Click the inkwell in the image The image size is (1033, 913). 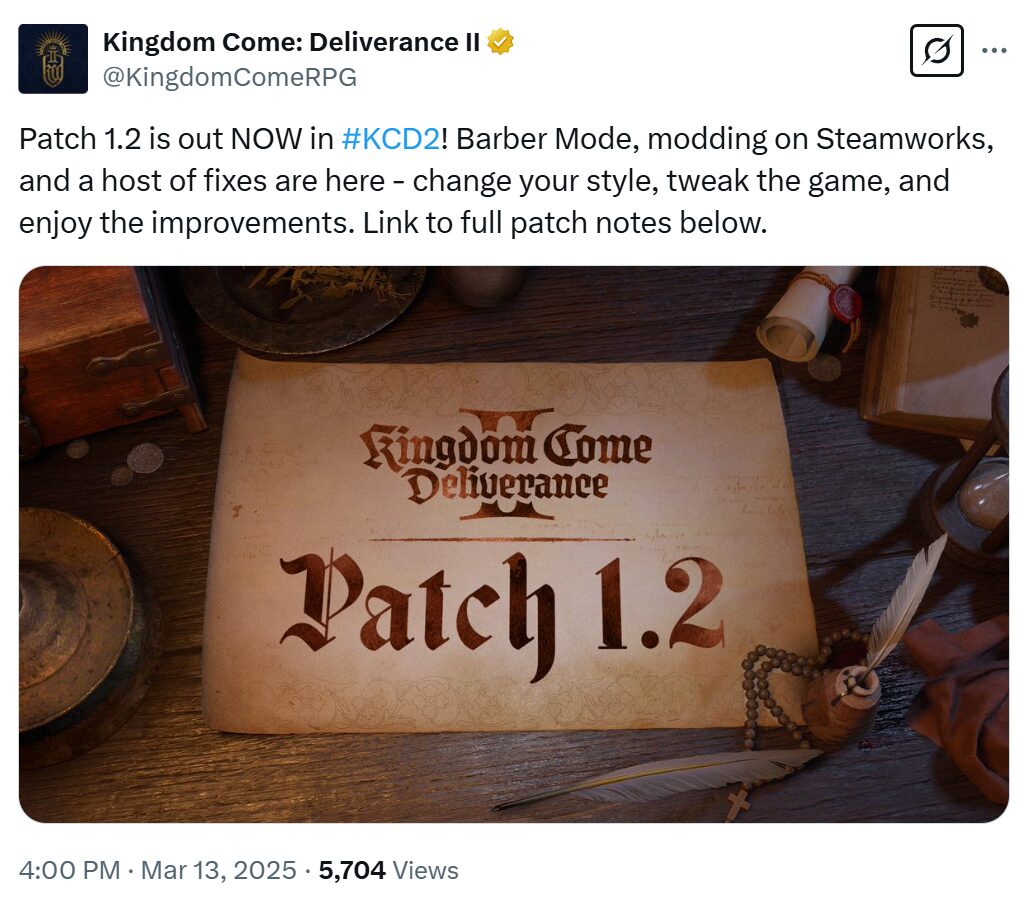(843, 704)
